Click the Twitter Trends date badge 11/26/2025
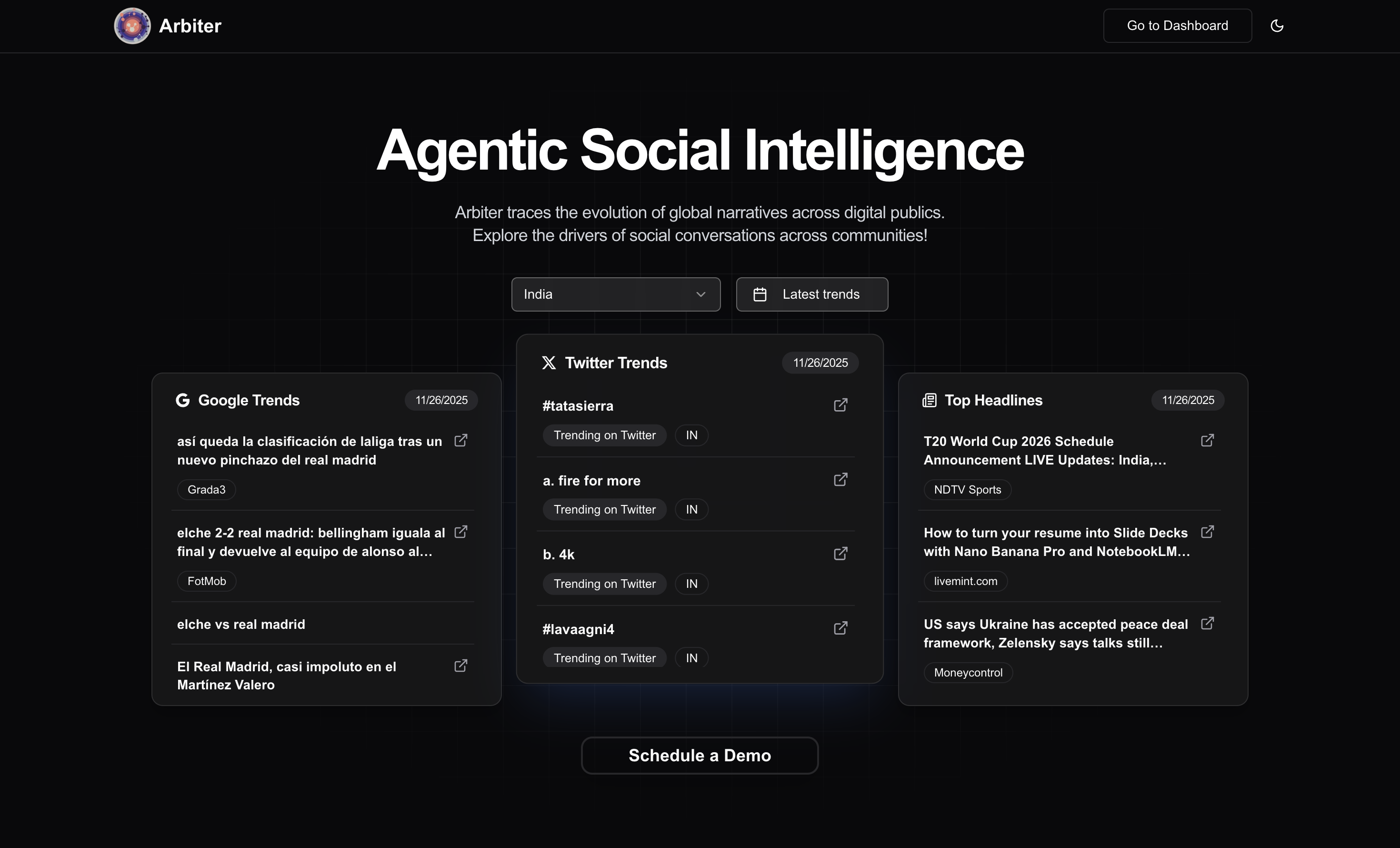Image resolution: width=1400 pixels, height=848 pixels. (x=820, y=363)
